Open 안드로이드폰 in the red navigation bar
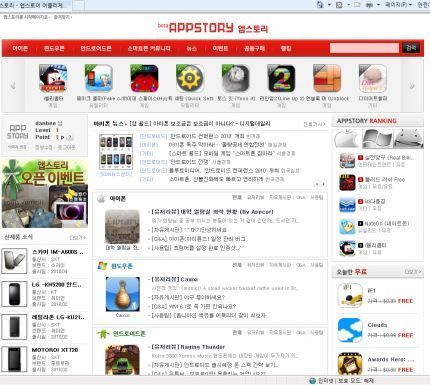 pos(96,48)
